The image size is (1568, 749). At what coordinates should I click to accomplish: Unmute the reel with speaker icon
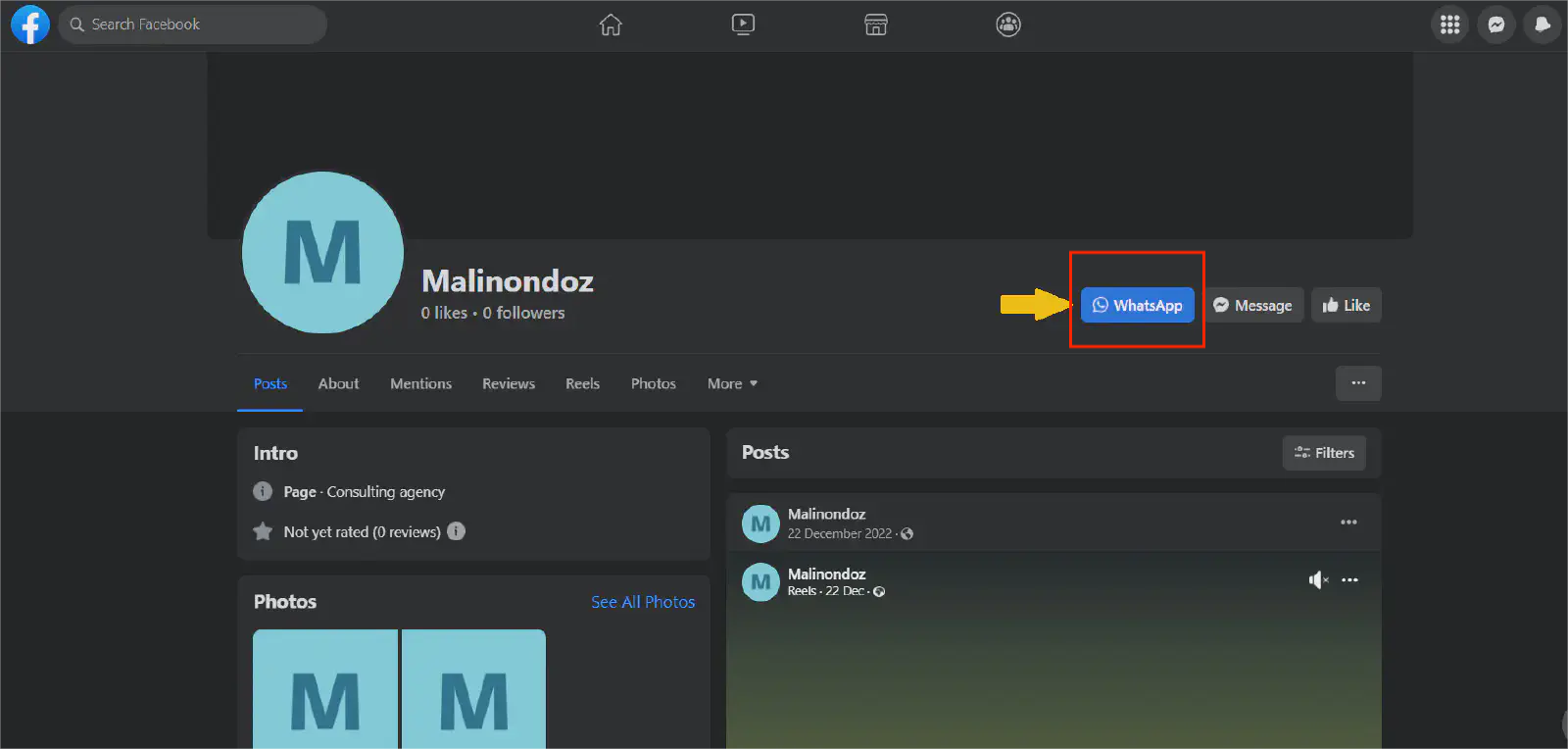click(x=1318, y=580)
